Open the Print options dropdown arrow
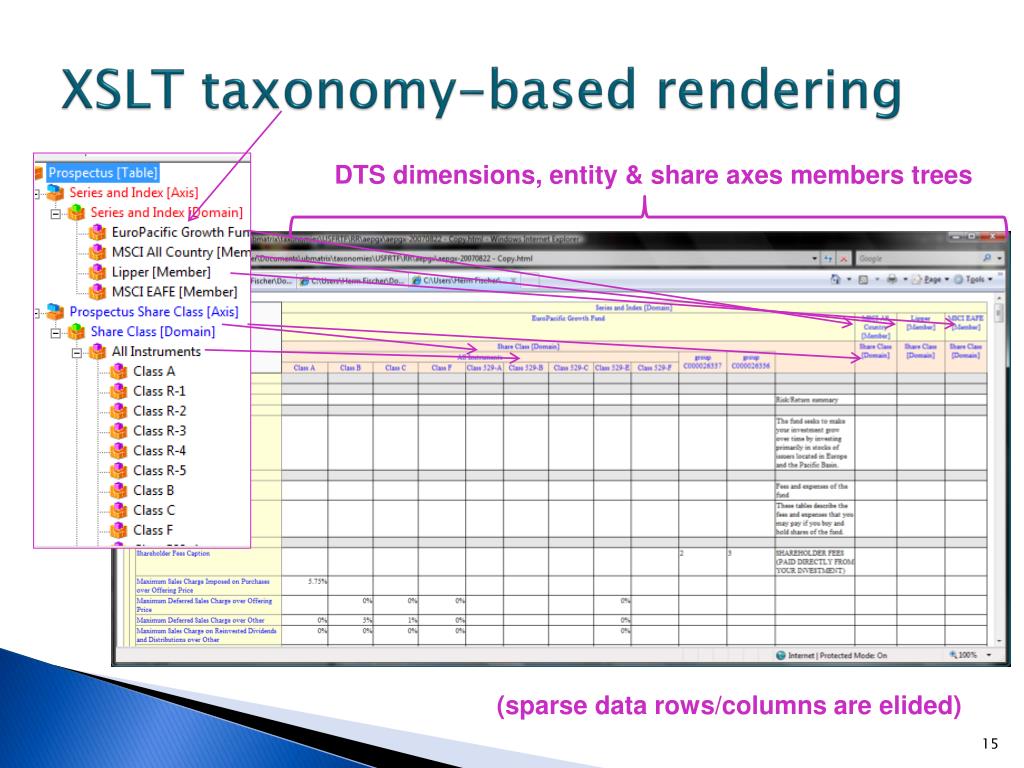 point(905,280)
